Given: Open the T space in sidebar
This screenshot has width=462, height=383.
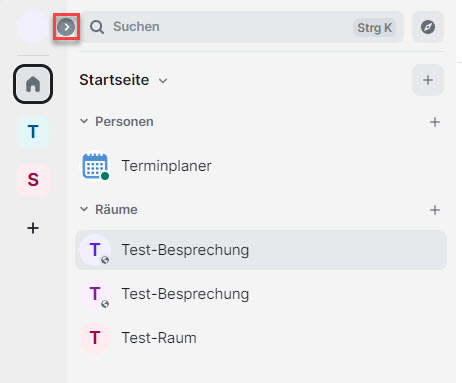Looking at the screenshot, I should pos(33,132).
